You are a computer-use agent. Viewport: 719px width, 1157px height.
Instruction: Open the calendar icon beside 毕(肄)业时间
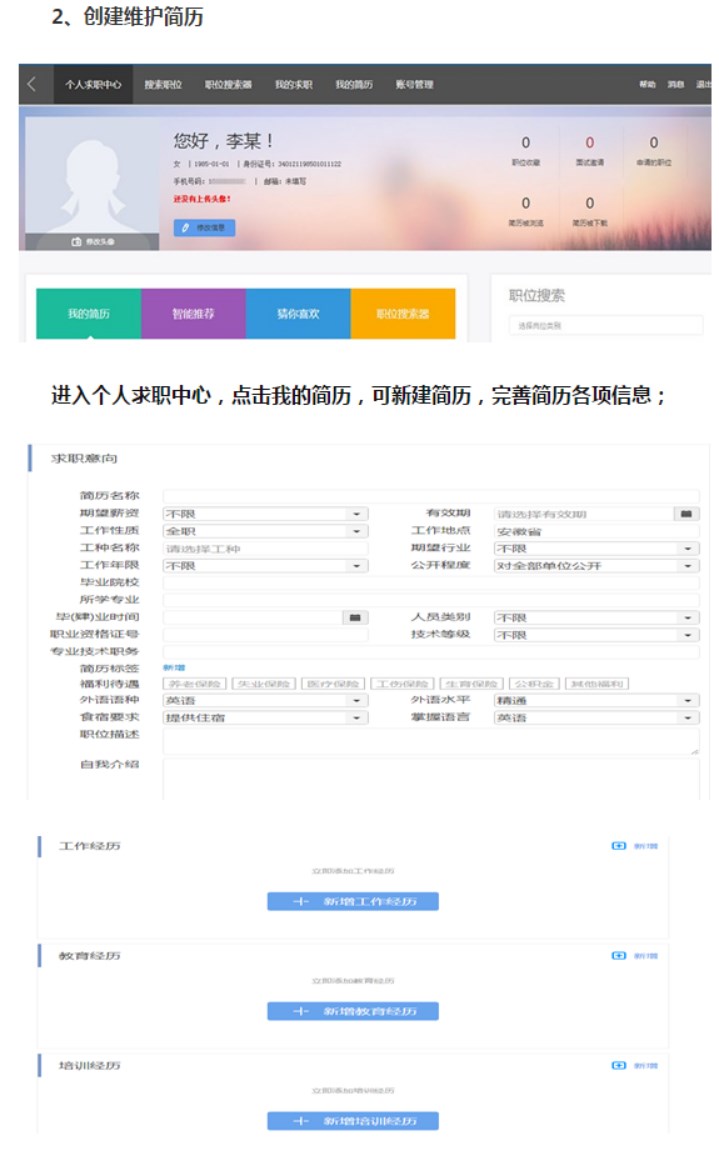click(x=353, y=618)
